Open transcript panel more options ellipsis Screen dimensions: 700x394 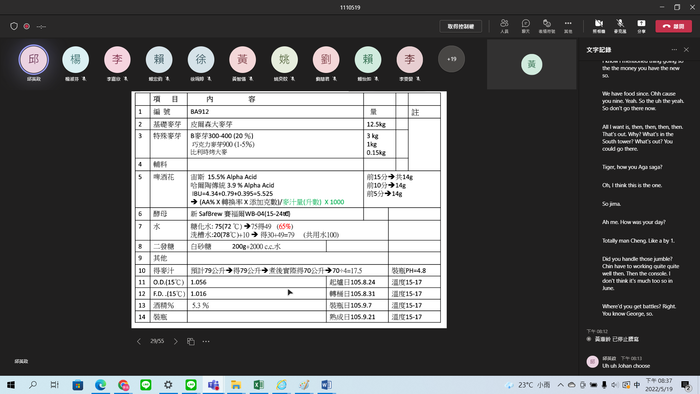pos(674,50)
